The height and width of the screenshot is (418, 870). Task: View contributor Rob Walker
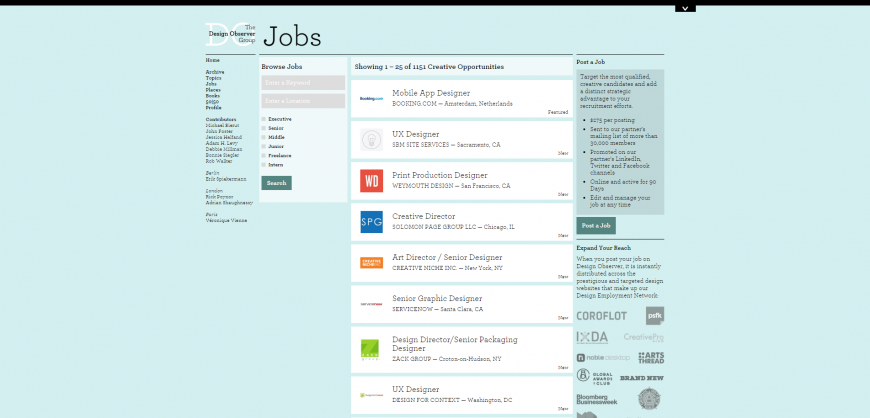[219, 162]
